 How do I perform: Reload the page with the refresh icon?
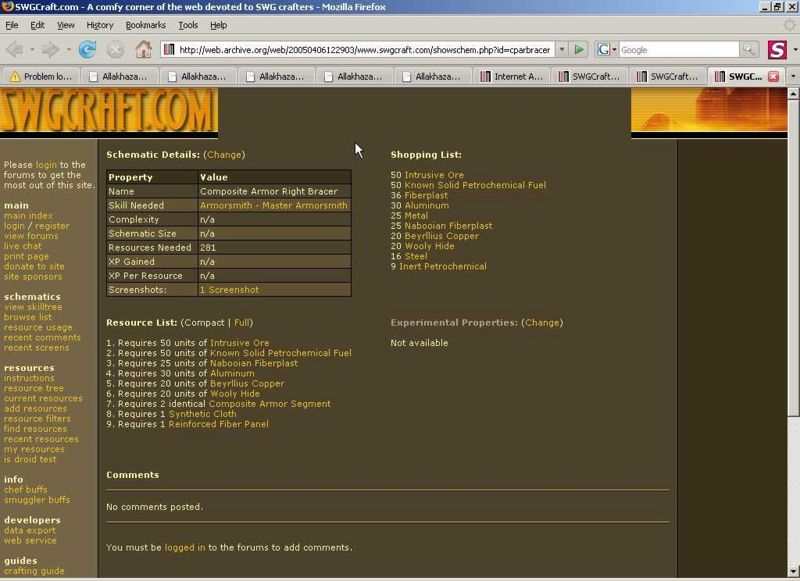tap(88, 49)
